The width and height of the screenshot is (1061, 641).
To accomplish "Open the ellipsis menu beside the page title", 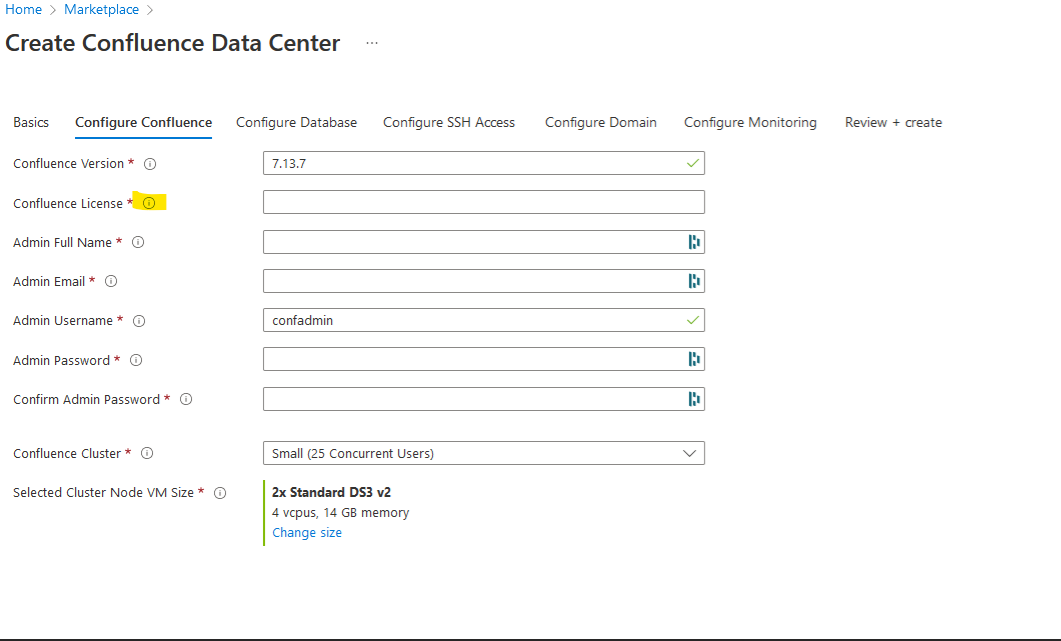I will point(371,44).
